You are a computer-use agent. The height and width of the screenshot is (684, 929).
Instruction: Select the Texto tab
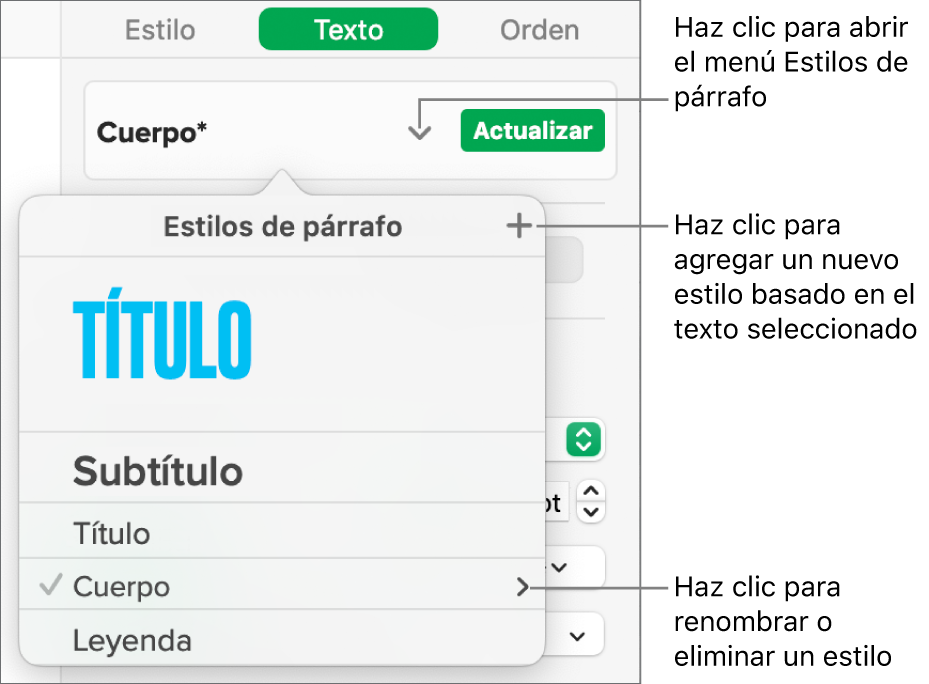click(x=348, y=29)
